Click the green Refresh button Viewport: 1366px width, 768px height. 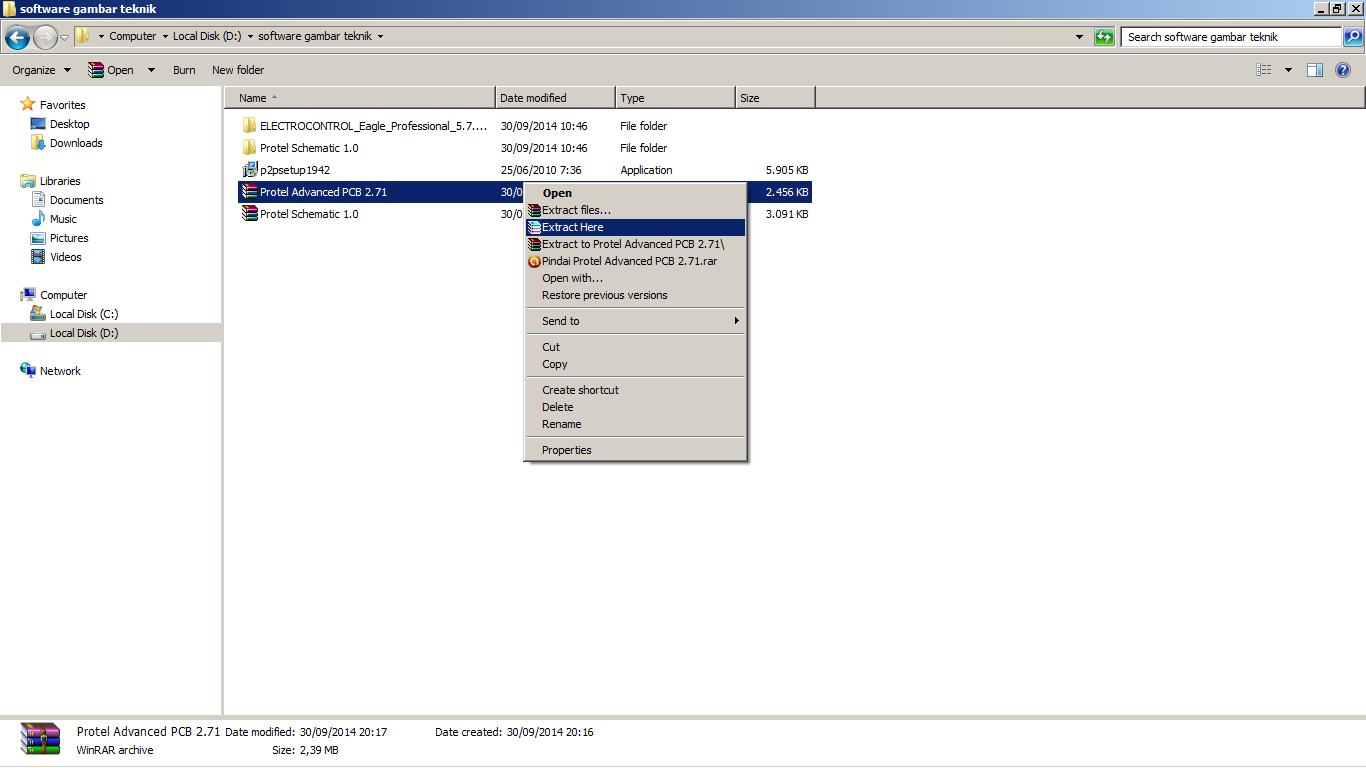(1104, 37)
